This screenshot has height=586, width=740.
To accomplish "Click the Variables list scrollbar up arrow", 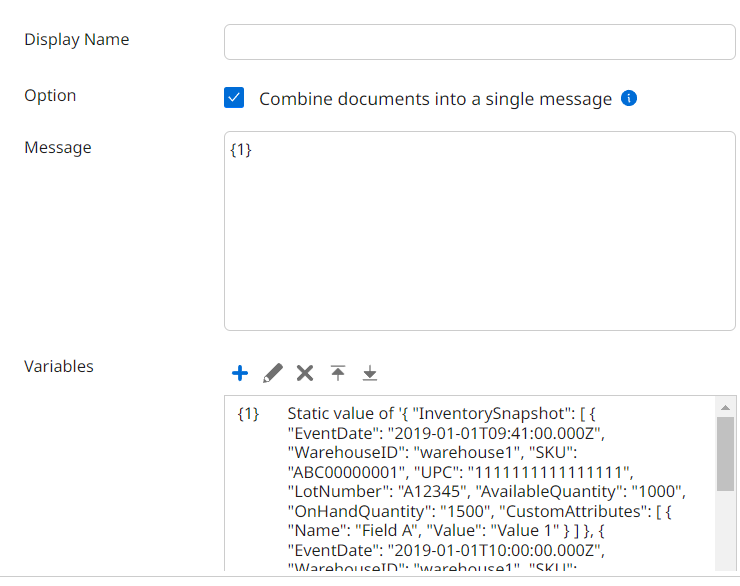I will 725,407.
